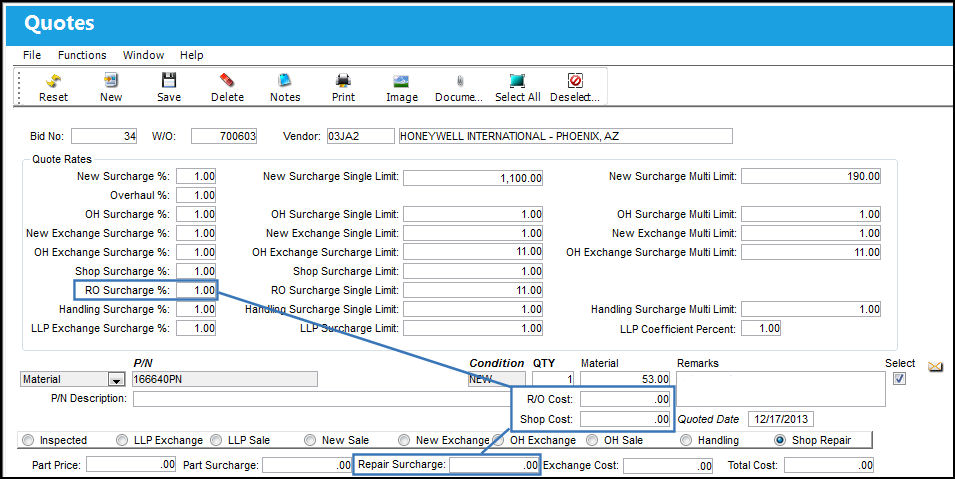Select the LLP Sale radio button
Viewport: 955px width, 479px height.
point(216,440)
